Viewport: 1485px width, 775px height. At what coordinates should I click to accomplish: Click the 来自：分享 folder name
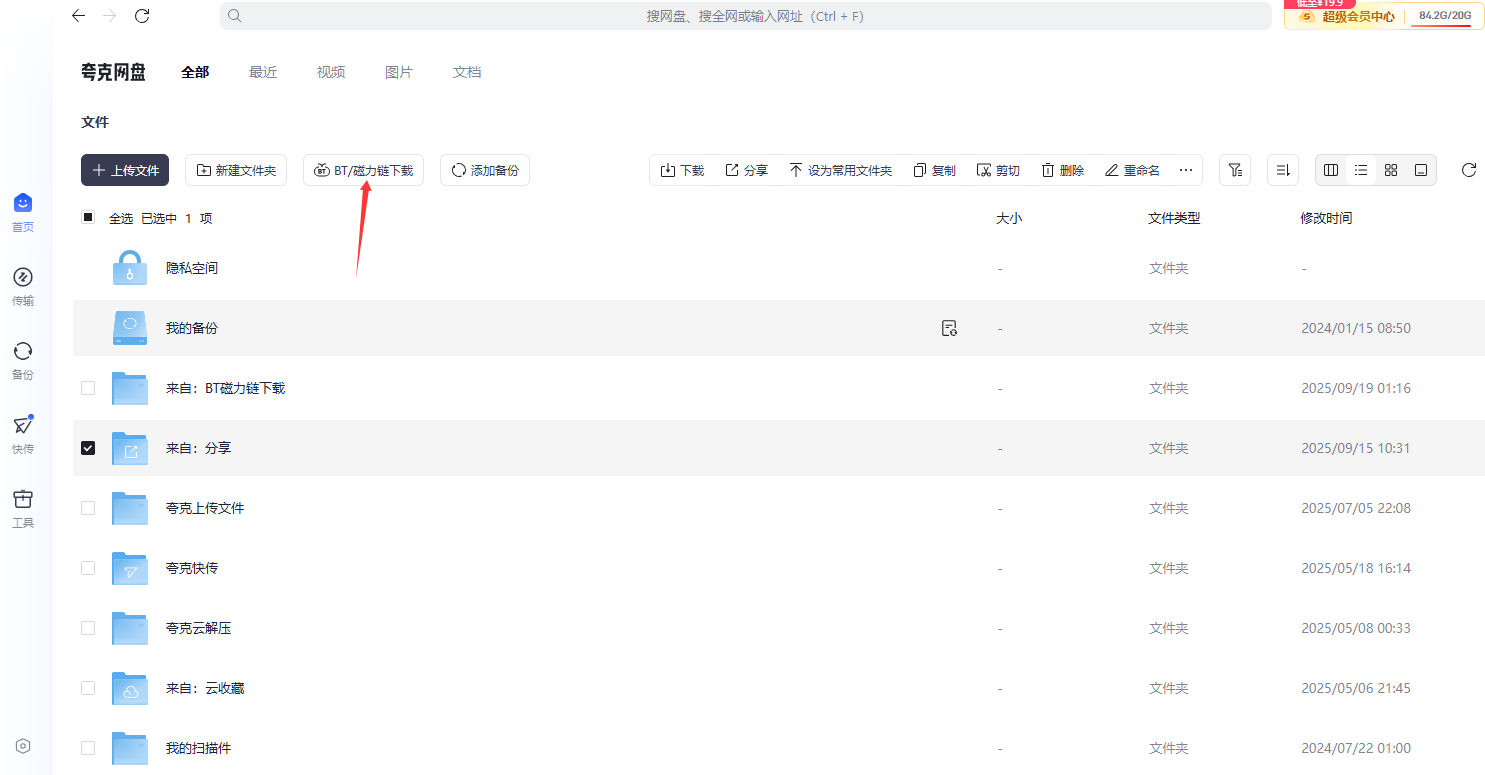[199, 448]
